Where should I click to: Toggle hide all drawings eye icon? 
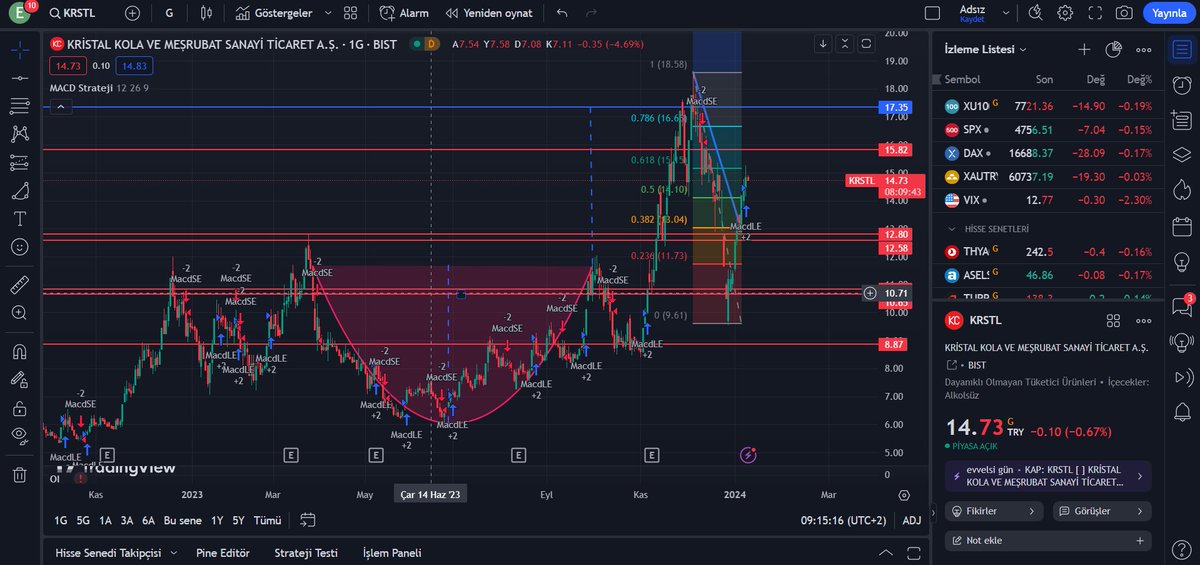19,435
